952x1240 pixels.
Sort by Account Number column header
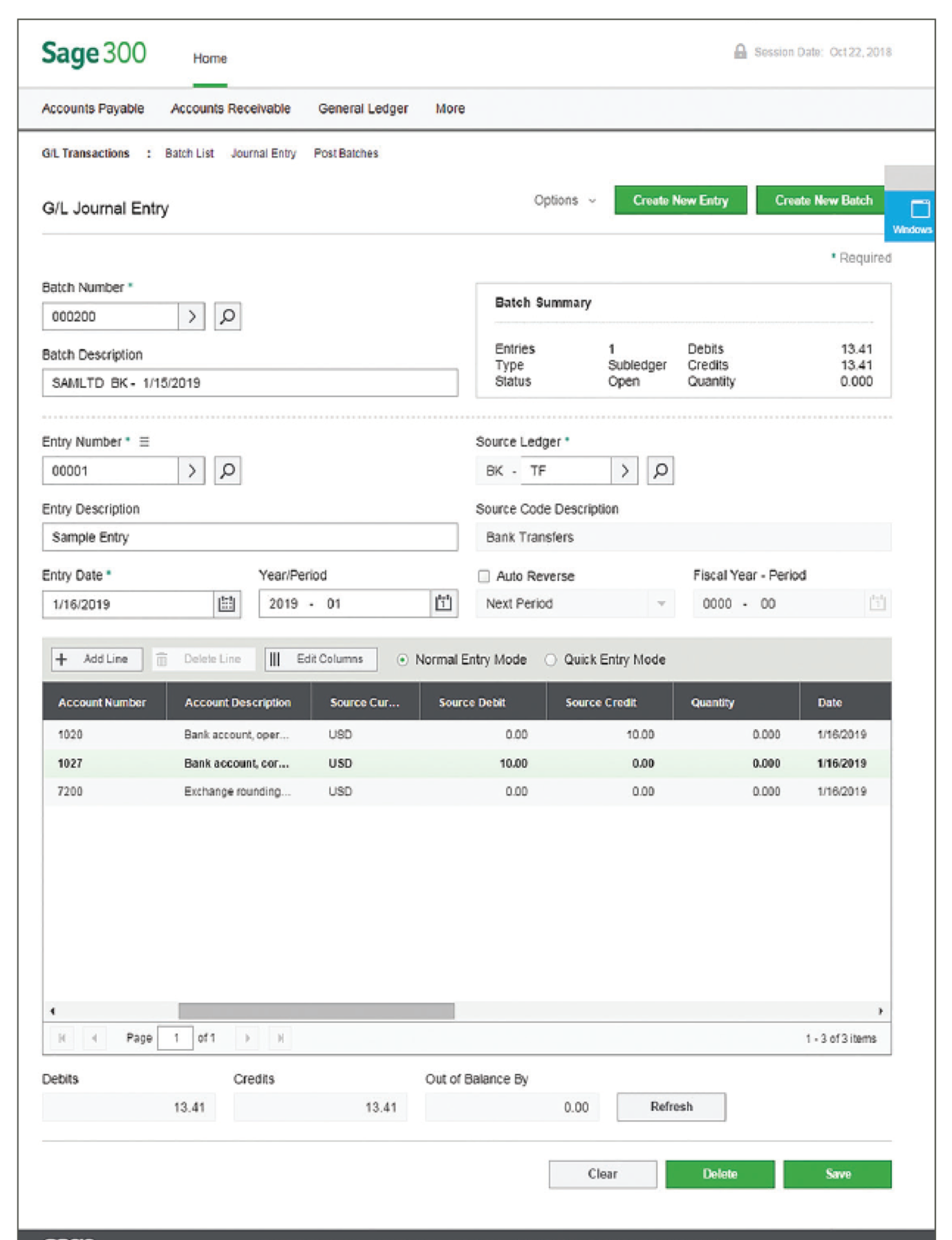pos(104,702)
